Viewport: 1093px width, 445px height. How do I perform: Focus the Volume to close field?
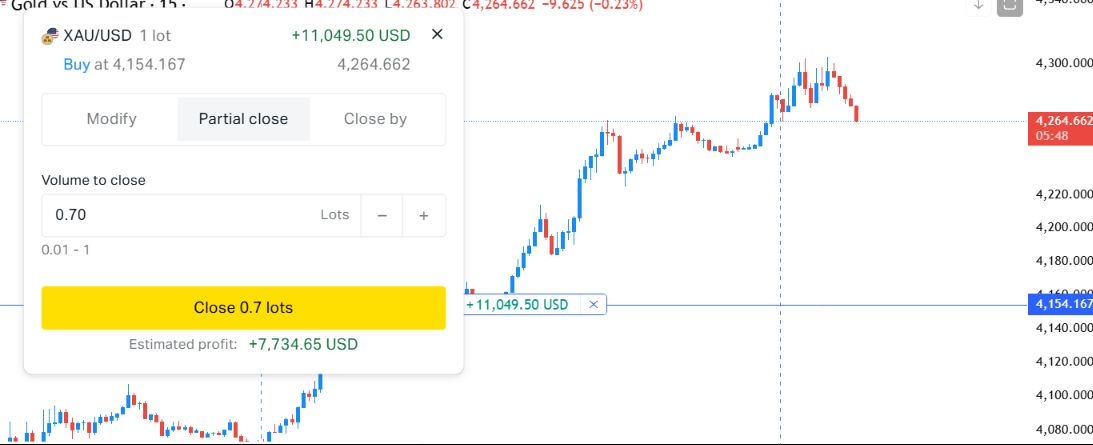click(x=201, y=215)
